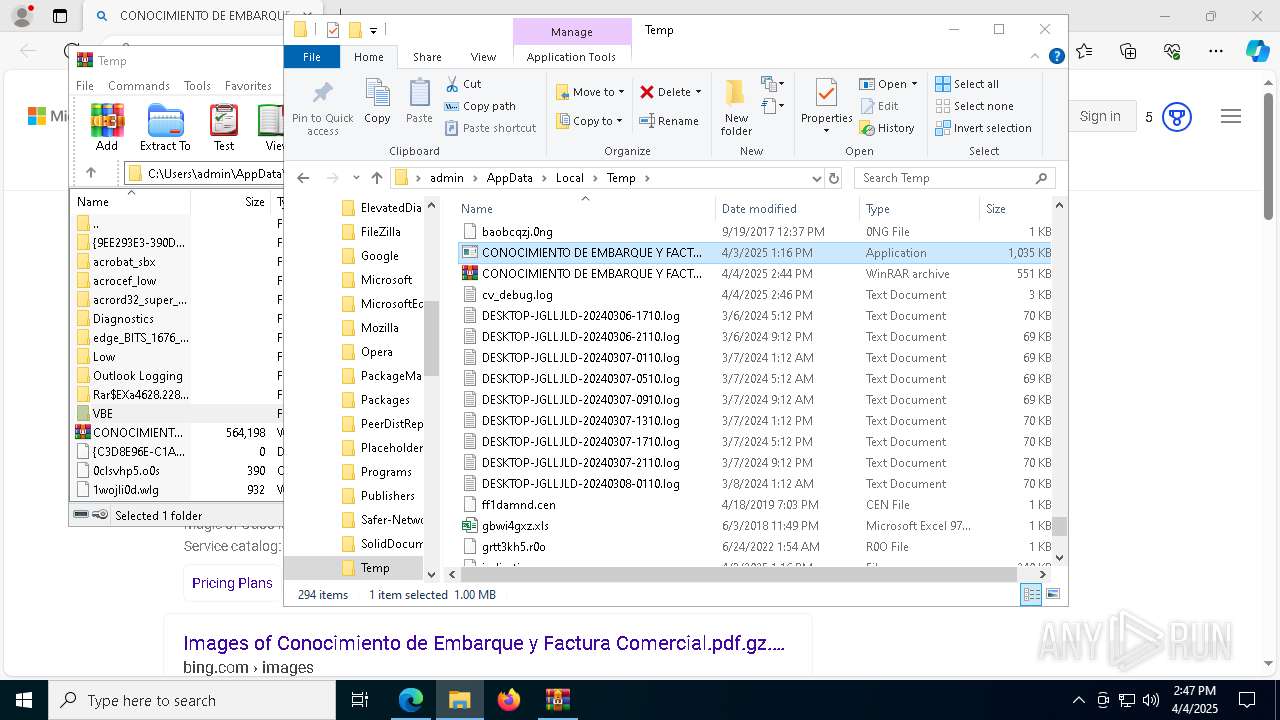Expand the chevron after Temp in address path
Image resolution: width=1280 pixels, height=720 pixels.
(x=647, y=178)
